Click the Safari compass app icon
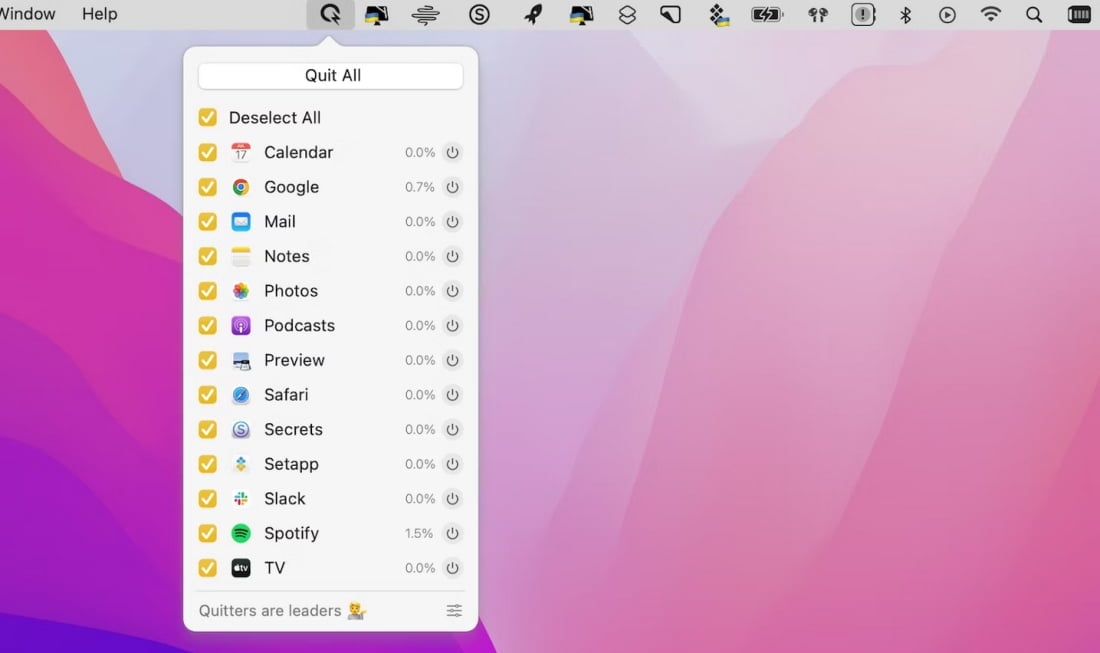1100x653 pixels. point(241,395)
